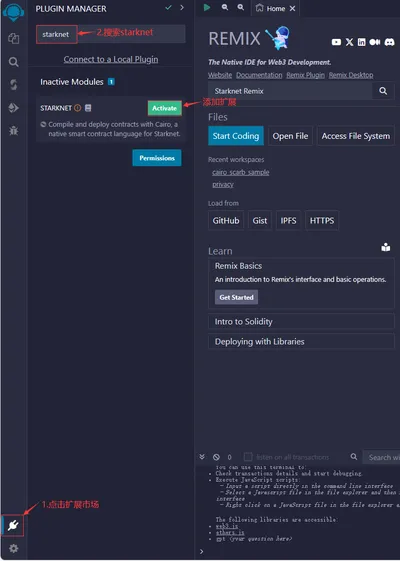This screenshot has width=400, height=561.
Task: Click Connect to a Local Plugin link
Action: point(111,59)
